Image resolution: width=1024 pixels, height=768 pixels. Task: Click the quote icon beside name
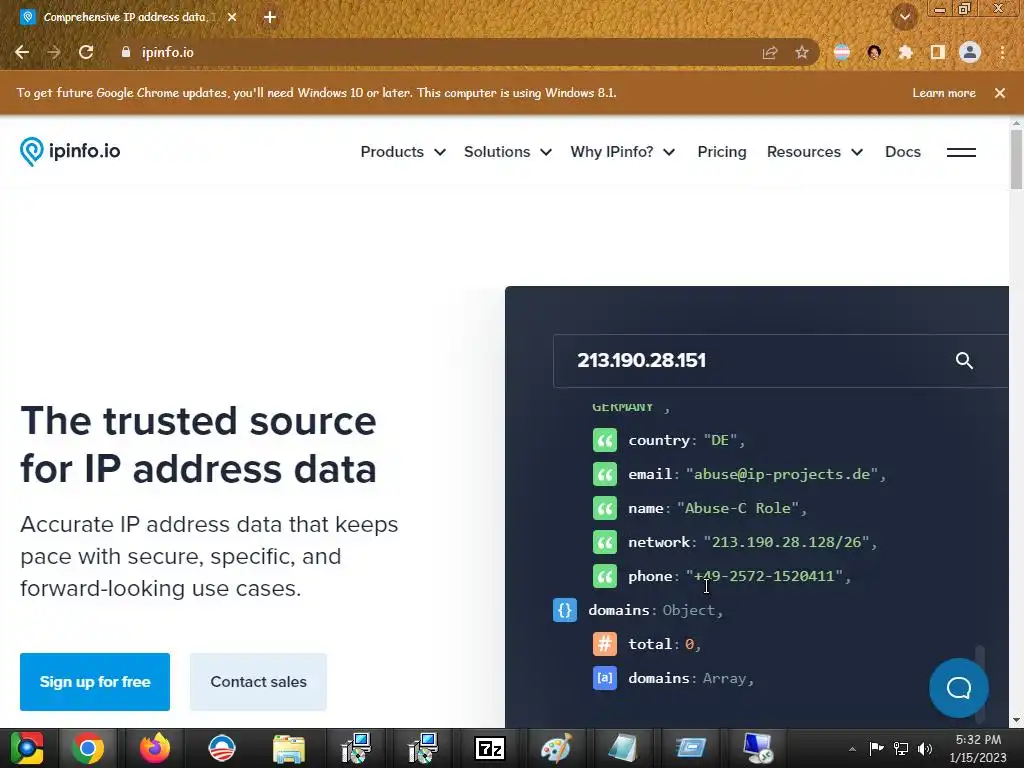pos(605,508)
